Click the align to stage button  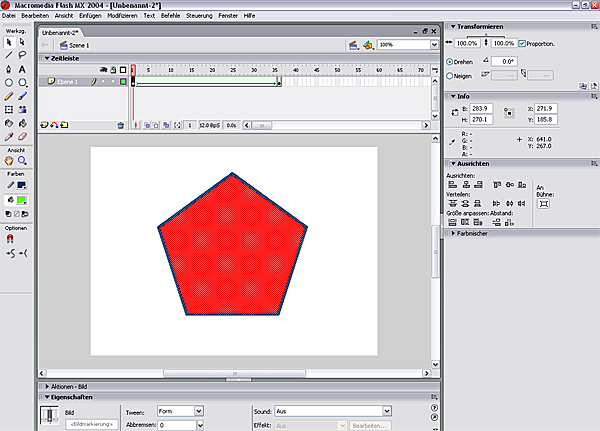tap(544, 203)
